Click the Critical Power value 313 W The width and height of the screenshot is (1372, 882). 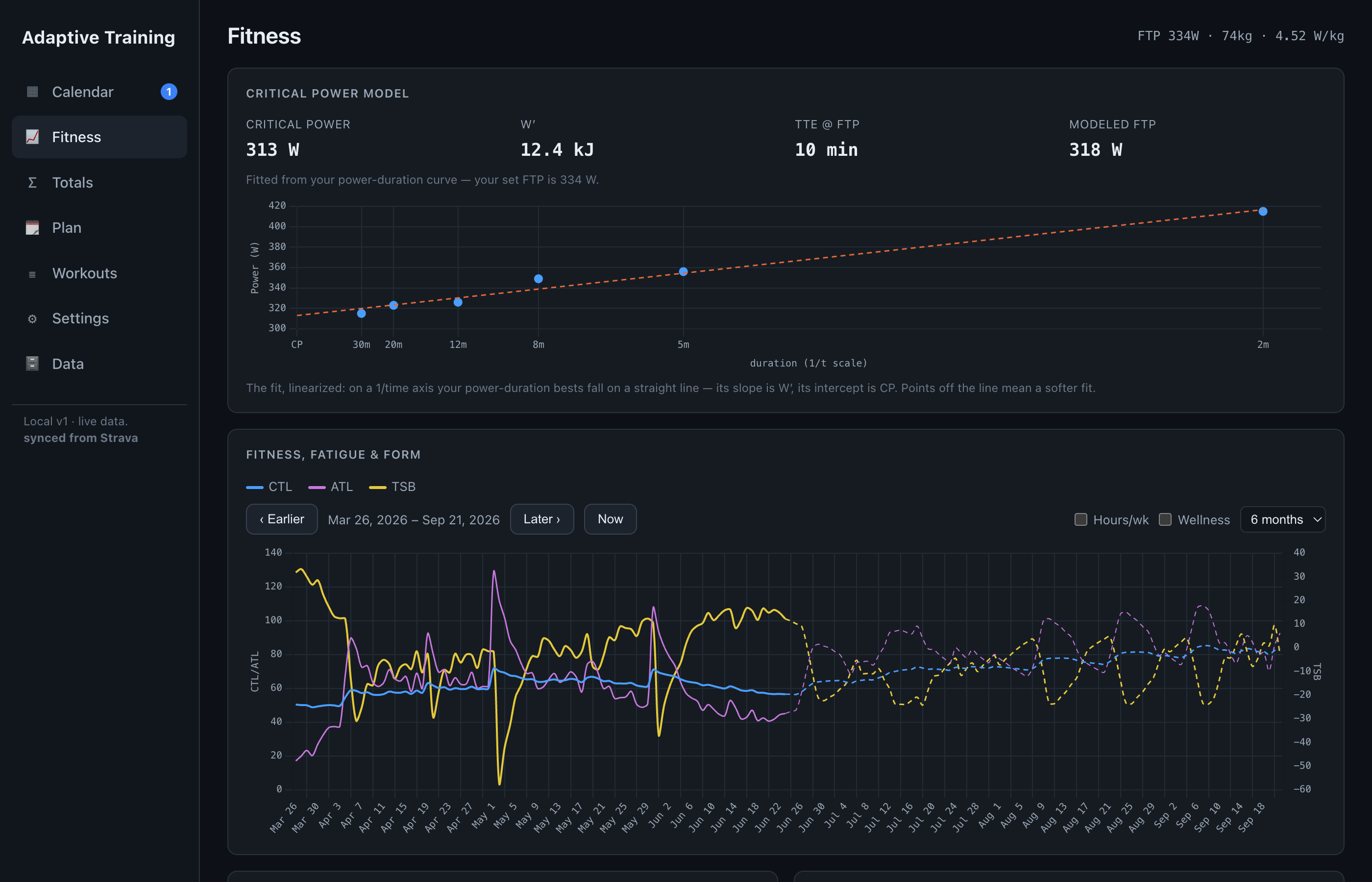coord(272,150)
